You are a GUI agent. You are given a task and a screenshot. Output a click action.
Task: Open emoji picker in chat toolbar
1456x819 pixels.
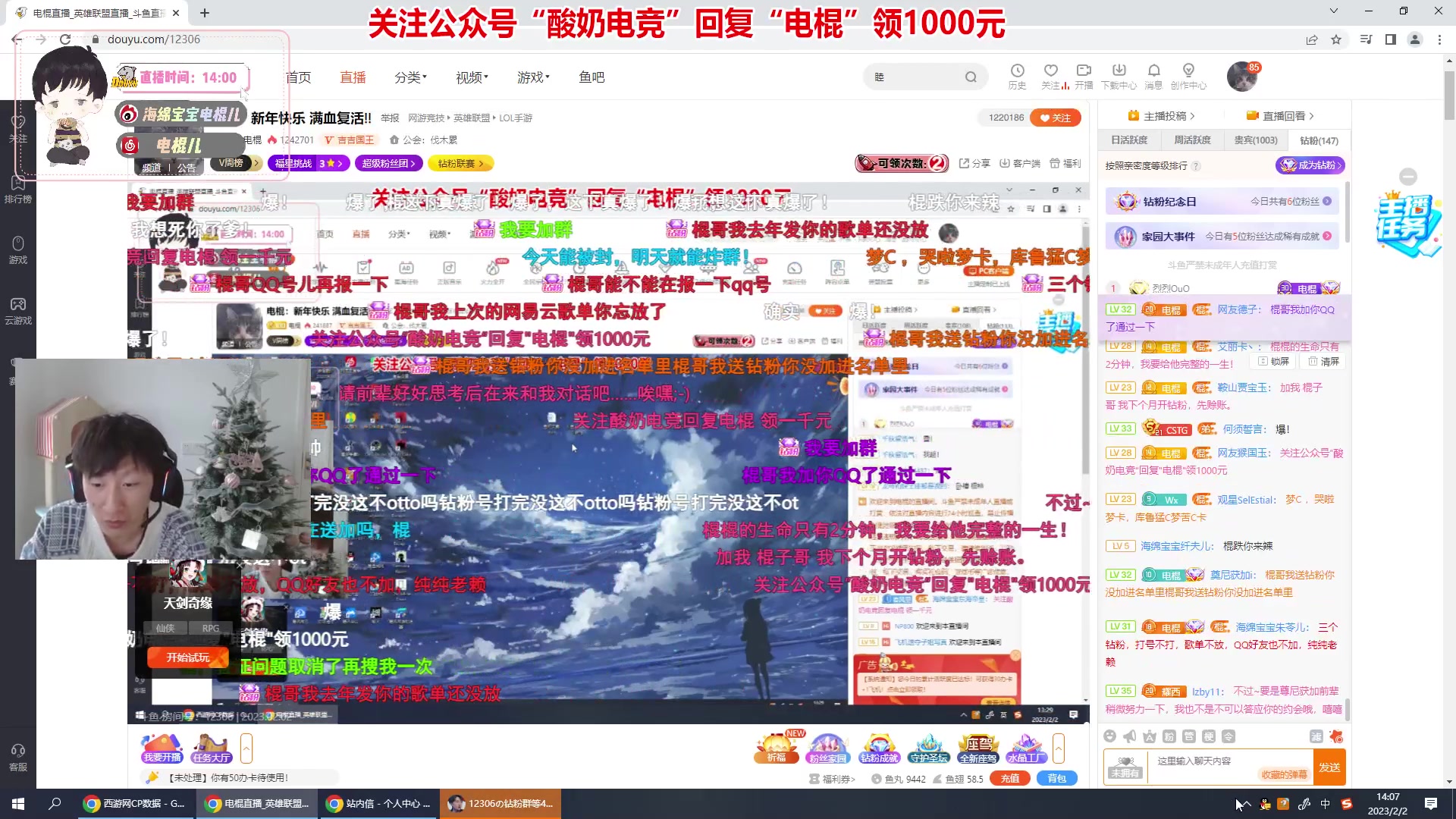tap(1110, 736)
